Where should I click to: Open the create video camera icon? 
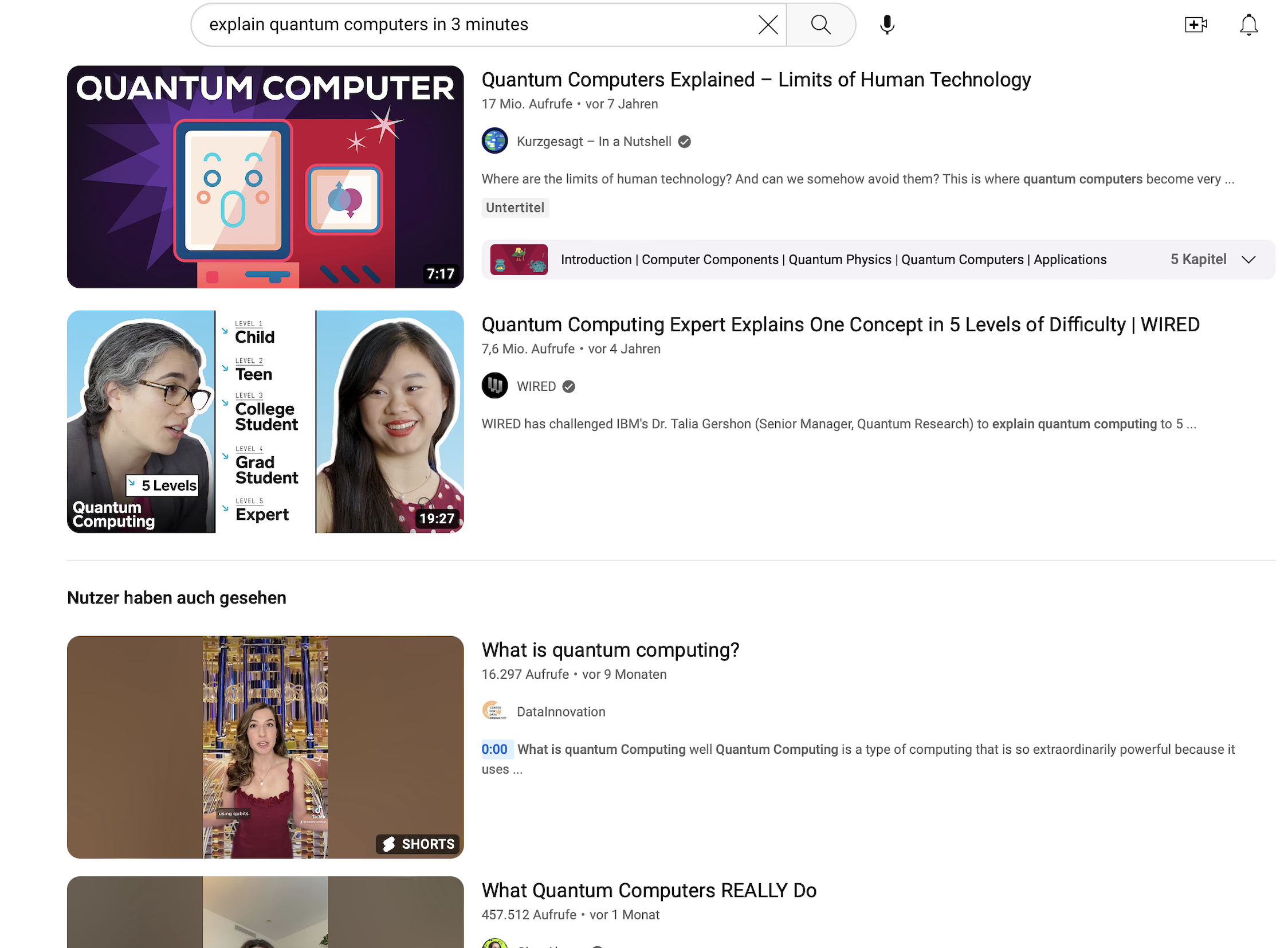[x=1196, y=25]
